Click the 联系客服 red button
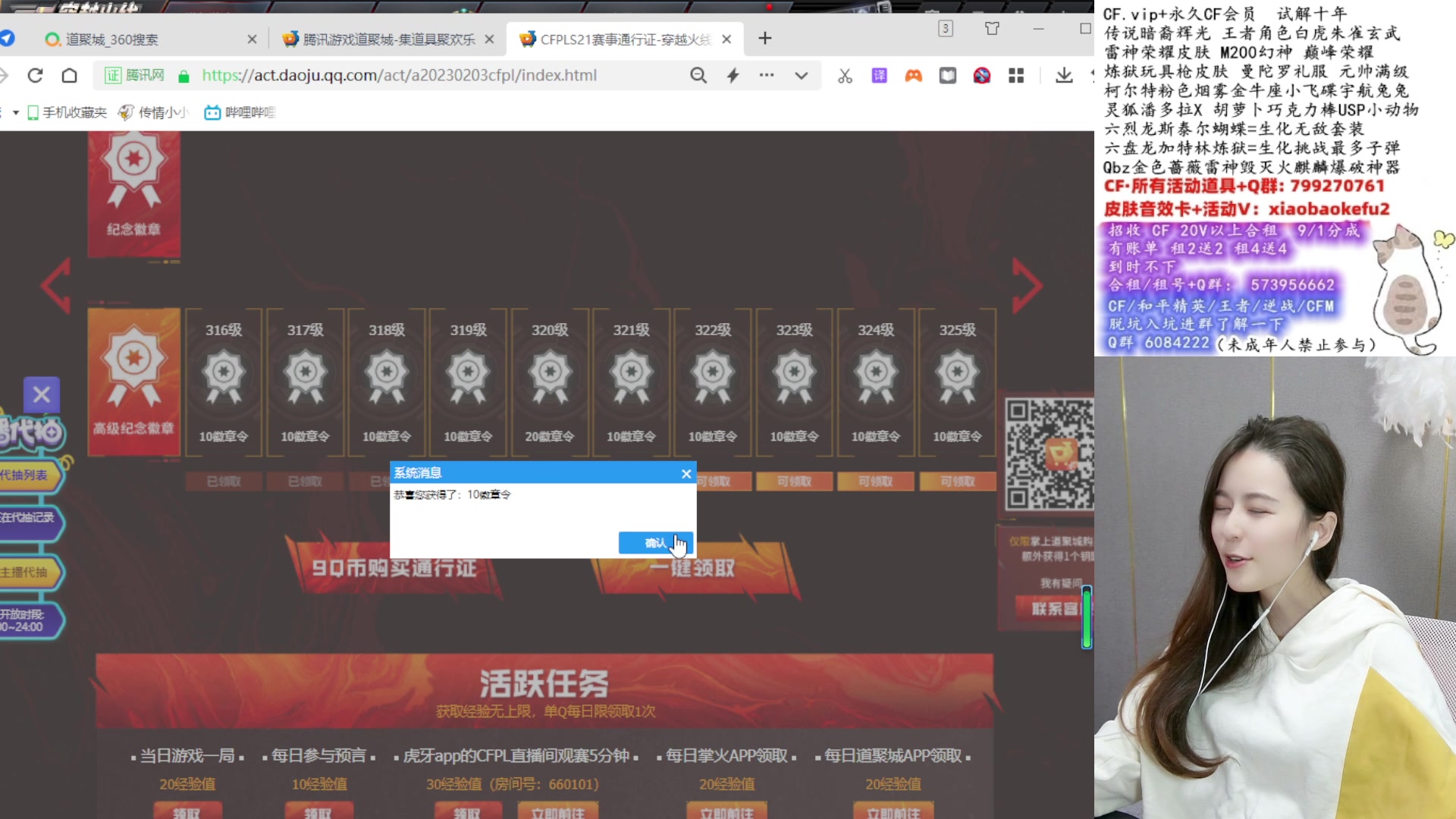The image size is (1456, 819). [x=1054, y=608]
